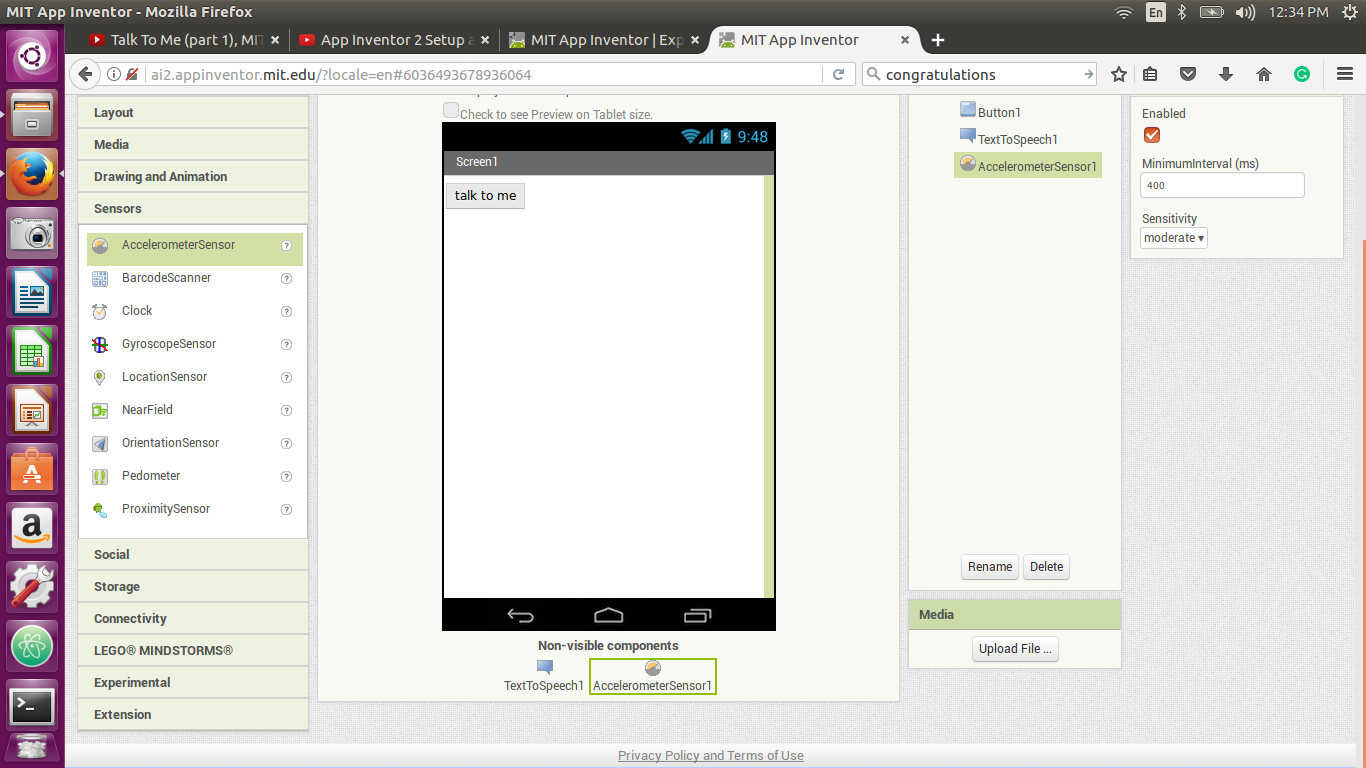Screen dimensions: 1366x768
Task: Open the Firefox hamburger menu
Action: pos(1344,74)
